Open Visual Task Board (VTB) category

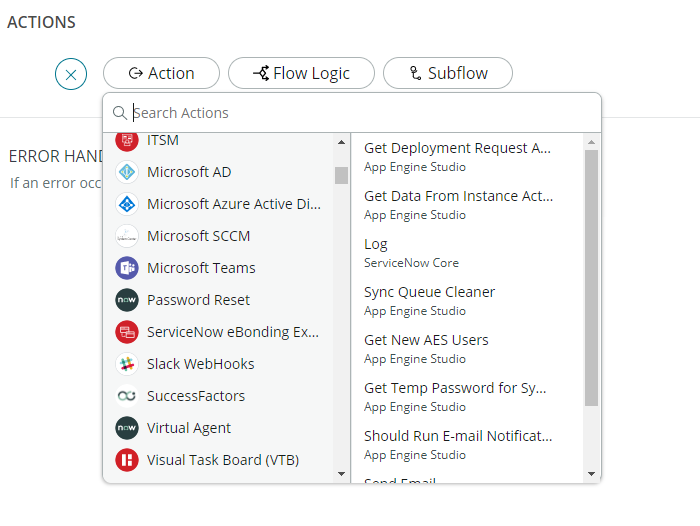coord(223,460)
